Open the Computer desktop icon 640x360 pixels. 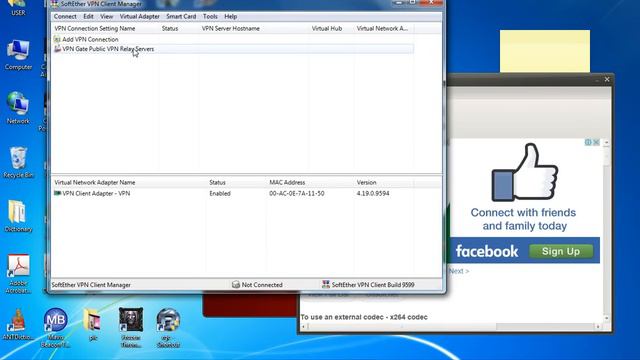18,55
